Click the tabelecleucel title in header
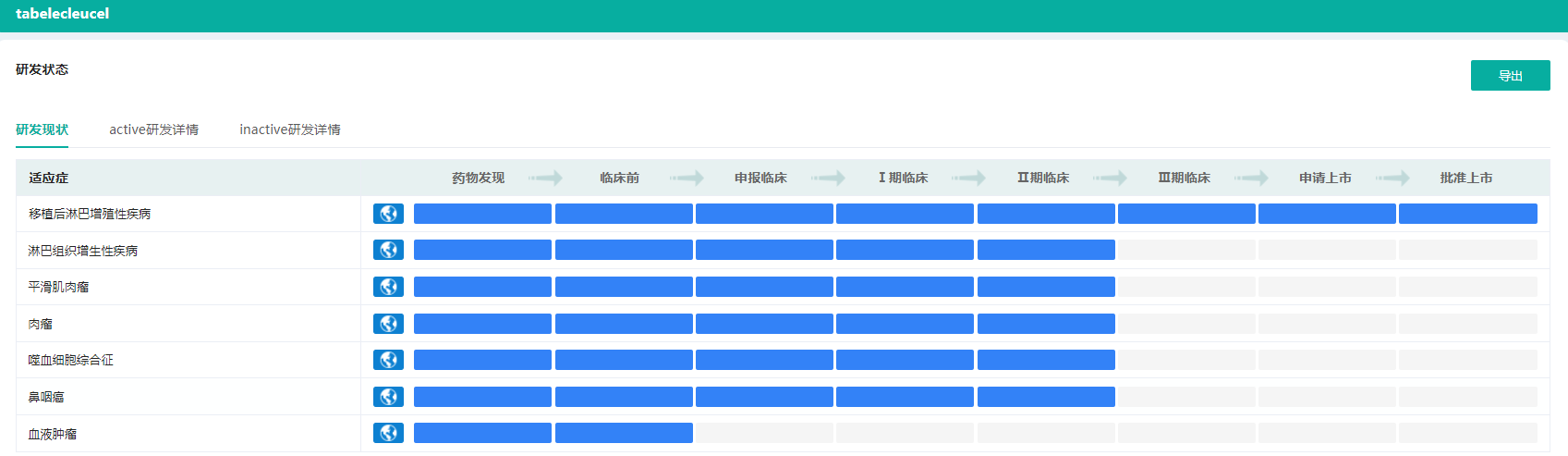The image size is (1568, 456). [62, 14]
